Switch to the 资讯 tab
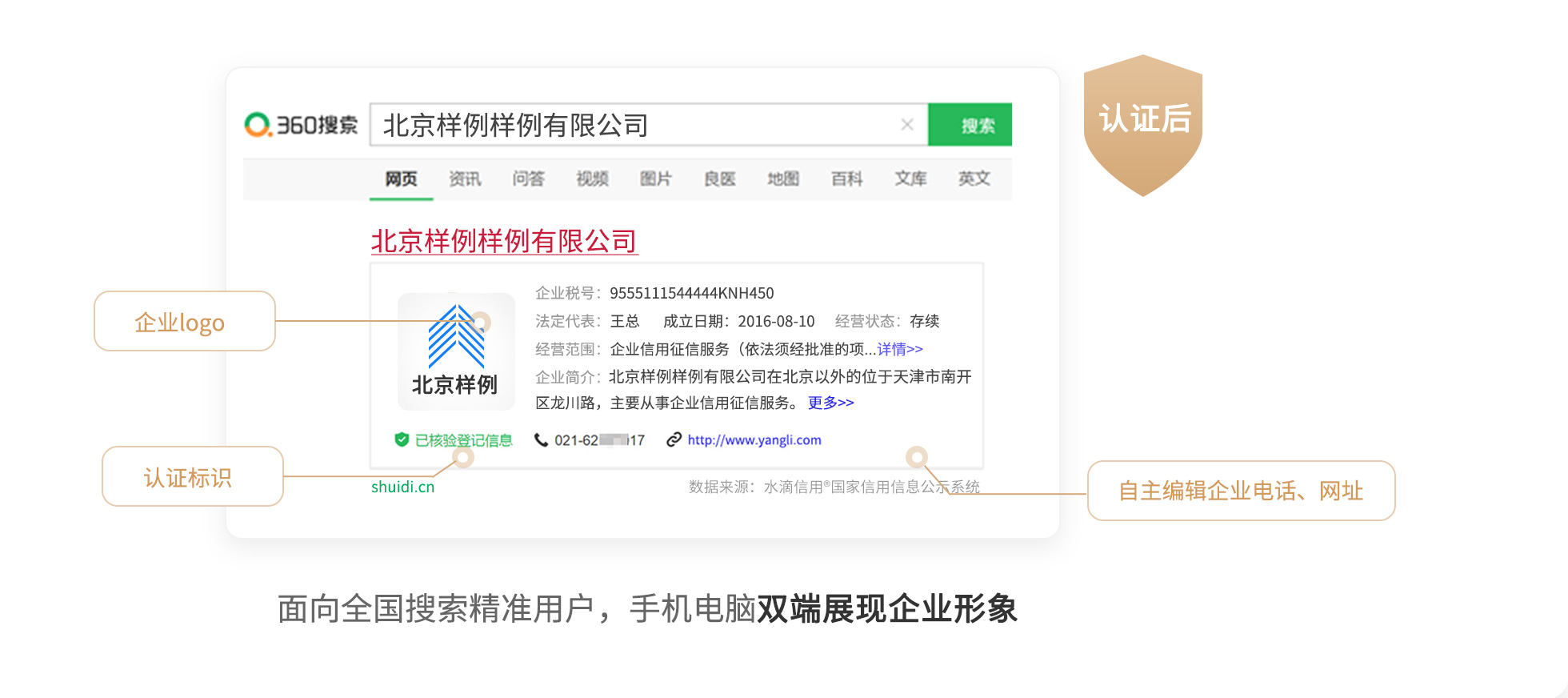This screenshot has width=1568, height=698. (465, 179)
